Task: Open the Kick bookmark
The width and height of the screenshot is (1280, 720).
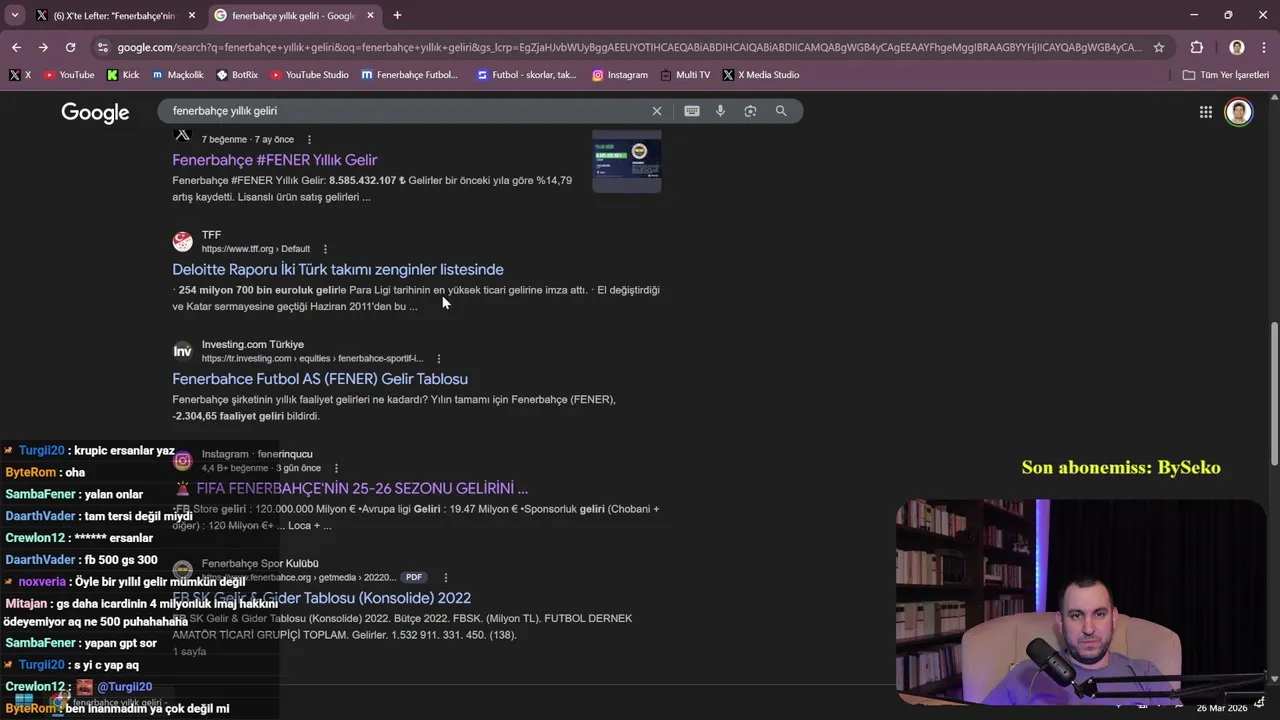Action: pyautogui.click(x=123, y=75)
